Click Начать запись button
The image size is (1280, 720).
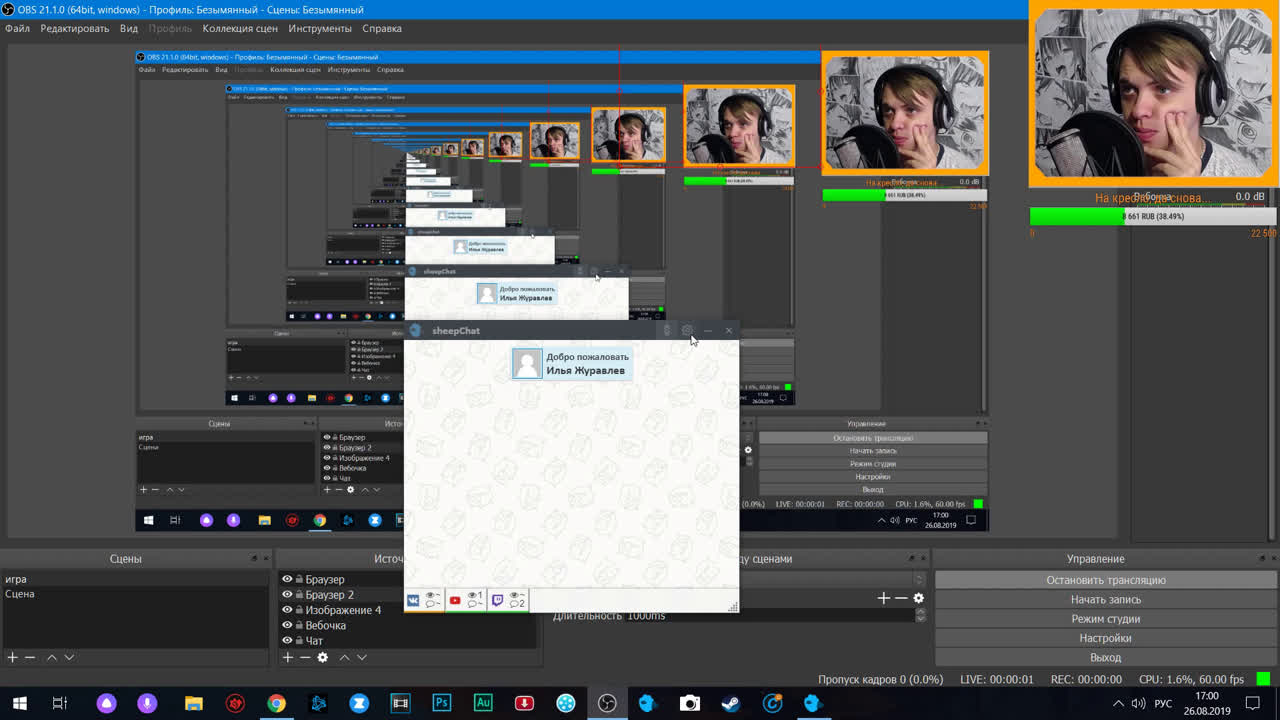[1105, 599]
